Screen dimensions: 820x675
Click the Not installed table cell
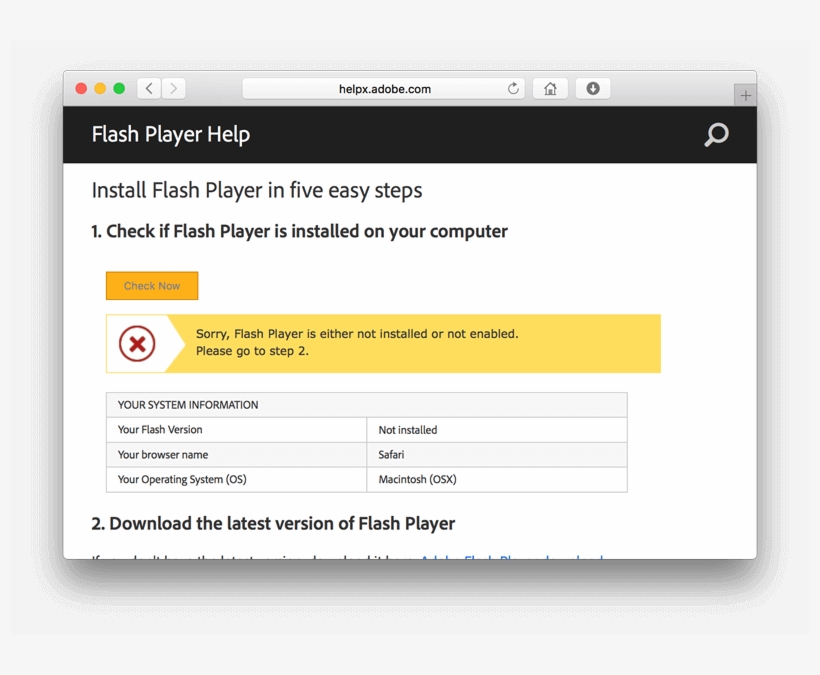point(497,430)
